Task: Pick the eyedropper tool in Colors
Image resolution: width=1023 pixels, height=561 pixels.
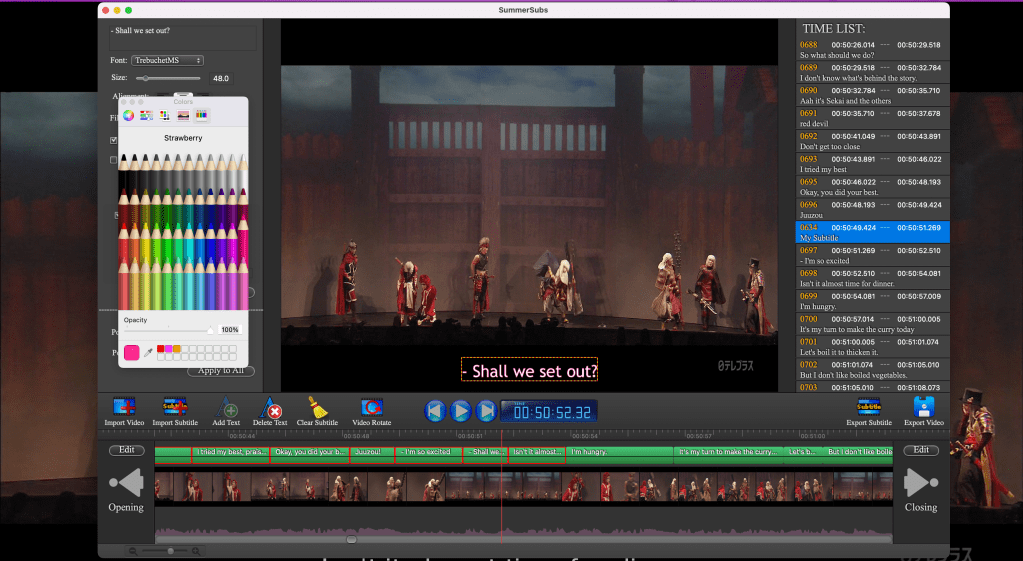Action: coord(148,352)
